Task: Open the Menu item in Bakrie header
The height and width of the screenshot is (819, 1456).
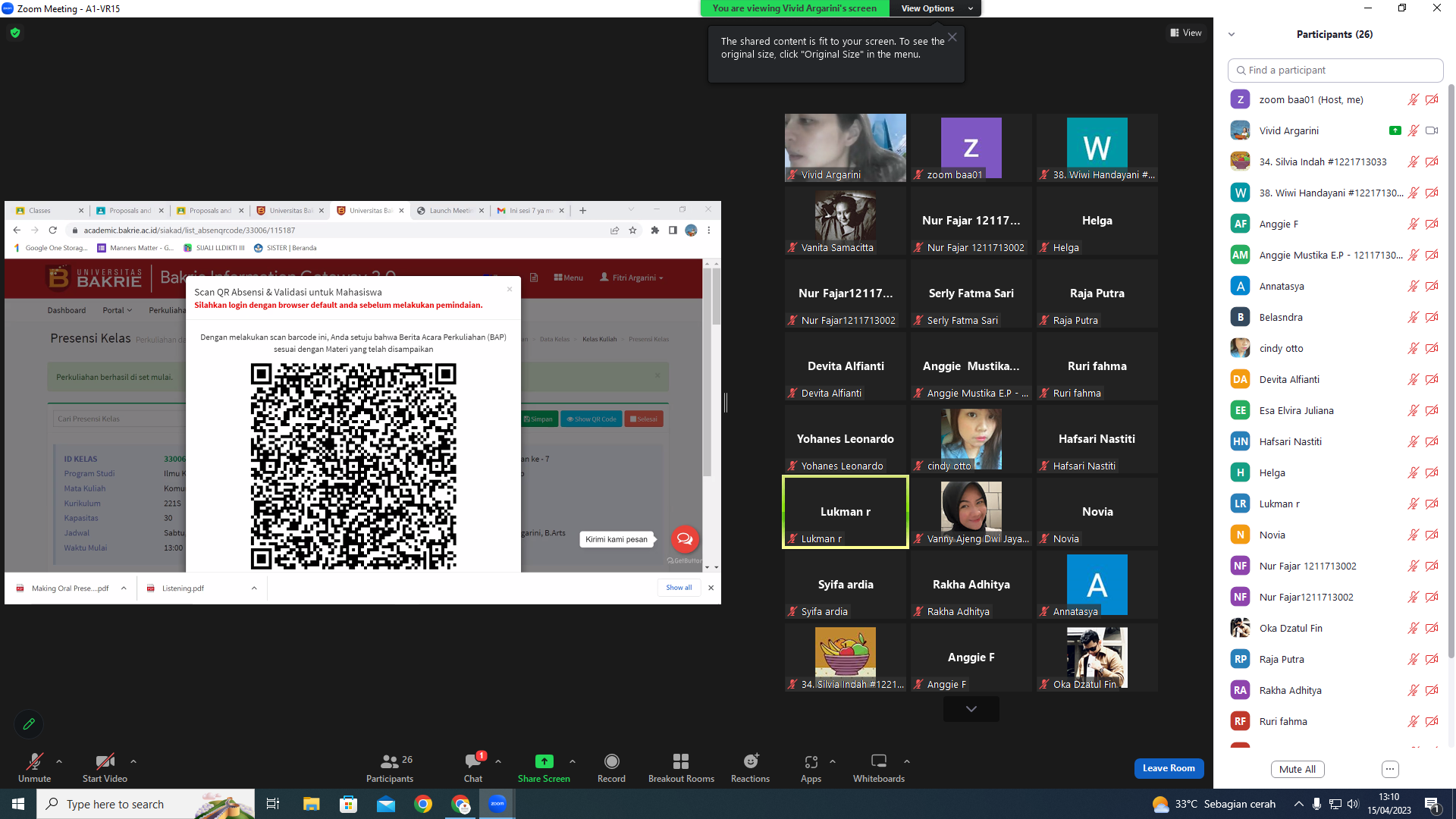Action: point(569,278)
